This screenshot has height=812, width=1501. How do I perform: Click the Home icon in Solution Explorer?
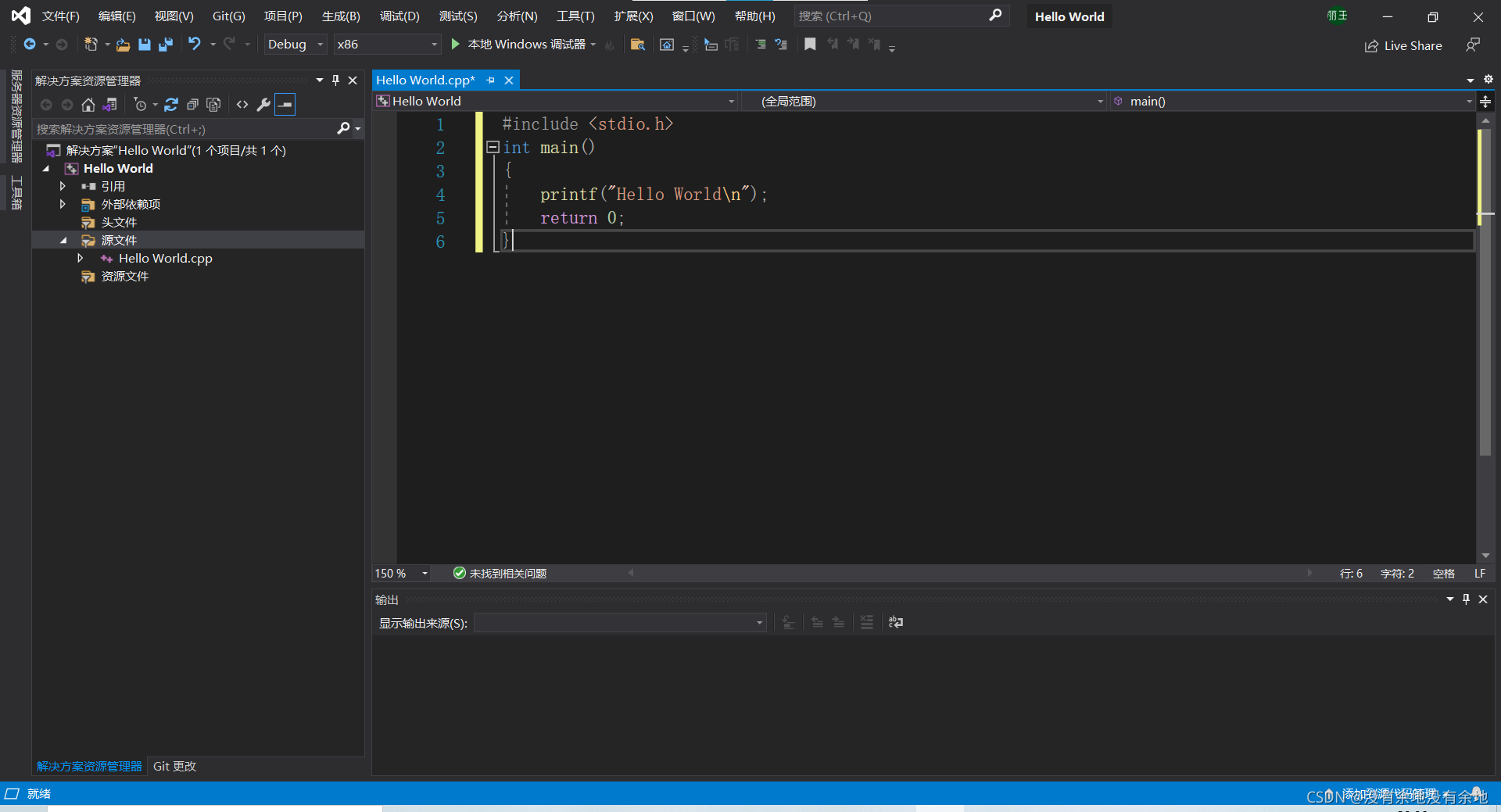88,105
